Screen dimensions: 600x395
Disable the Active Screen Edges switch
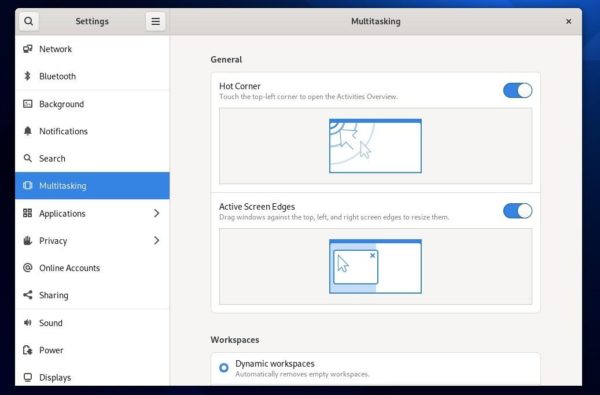pos(517,211)
